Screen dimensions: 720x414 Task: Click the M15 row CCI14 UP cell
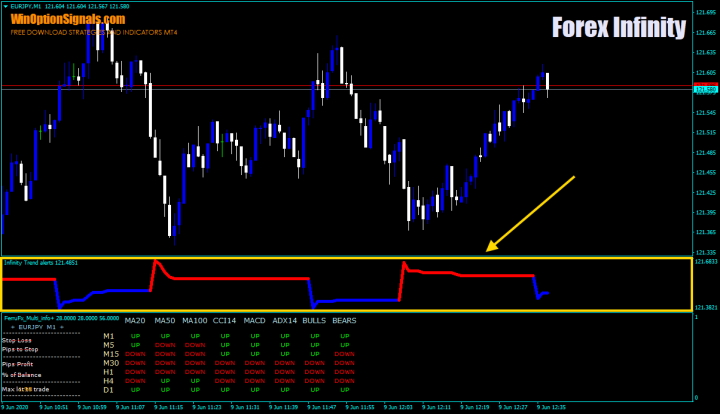pos(225,354)
